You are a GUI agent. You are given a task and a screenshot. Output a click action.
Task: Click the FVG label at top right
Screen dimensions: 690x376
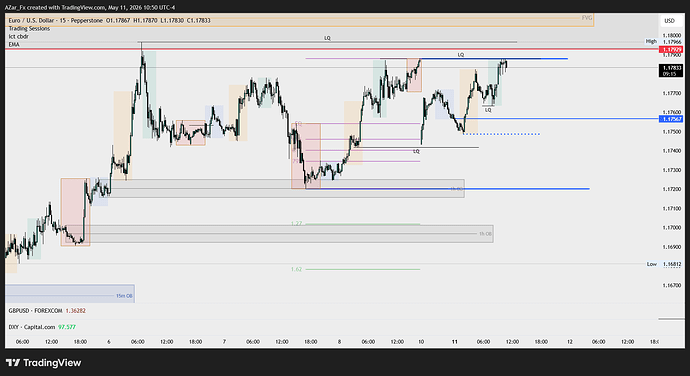point(587,18)
